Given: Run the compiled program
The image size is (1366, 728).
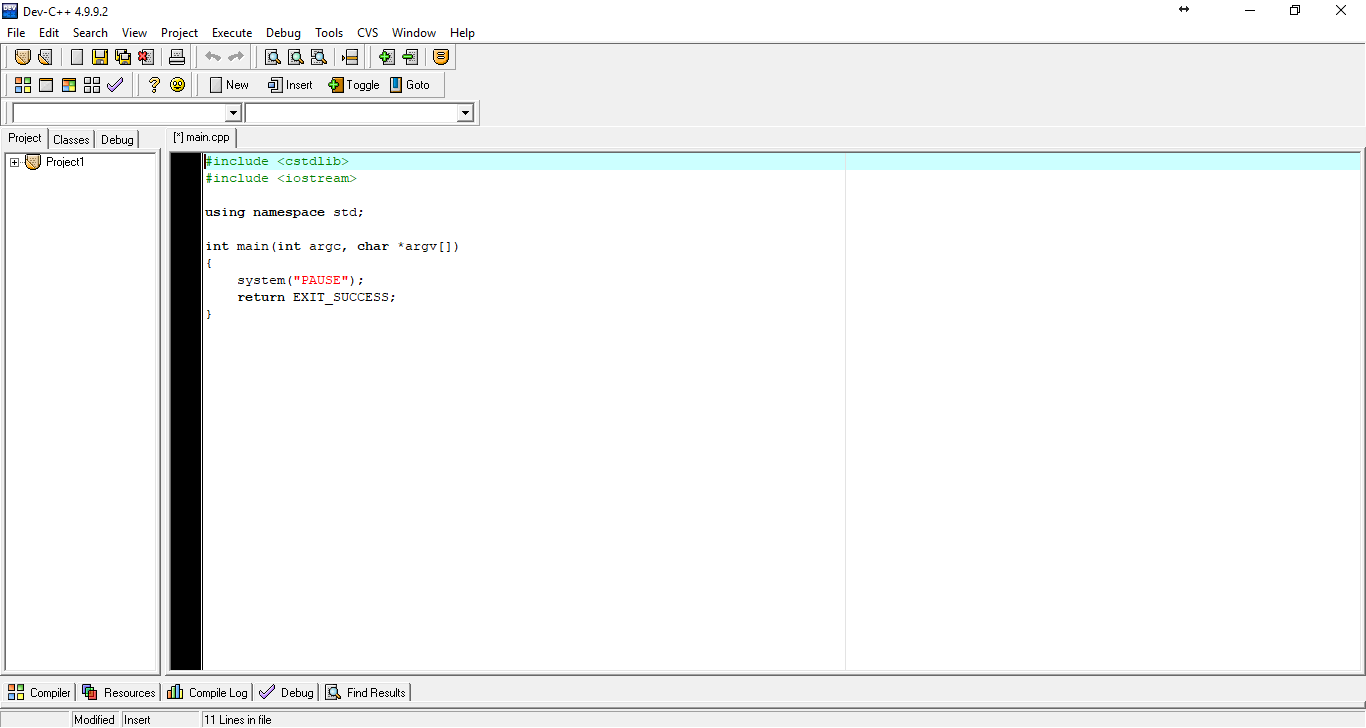Looking at the screenshot, I should (46, 84).
